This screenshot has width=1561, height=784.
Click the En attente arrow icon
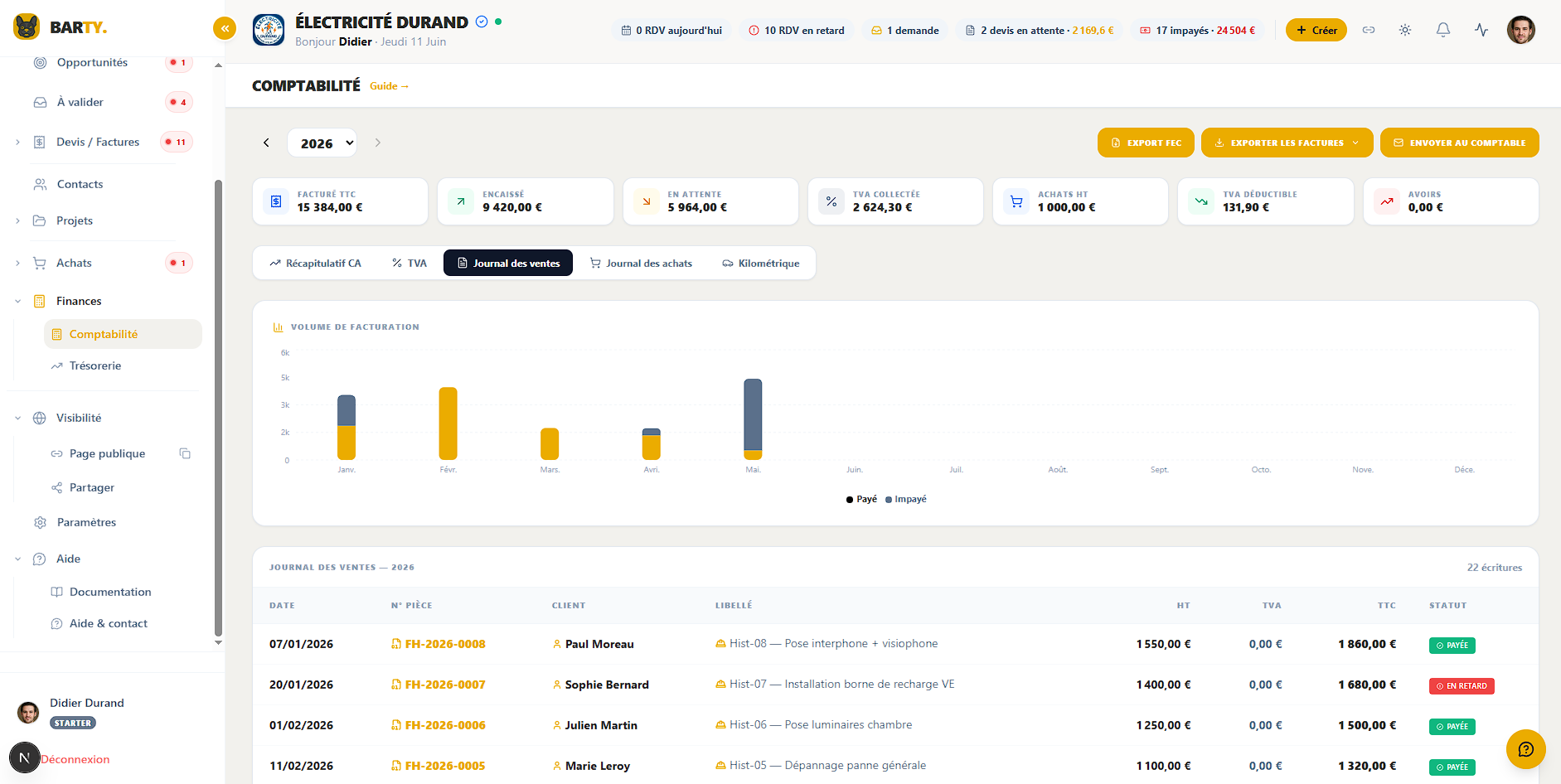(x=647, y=201)
